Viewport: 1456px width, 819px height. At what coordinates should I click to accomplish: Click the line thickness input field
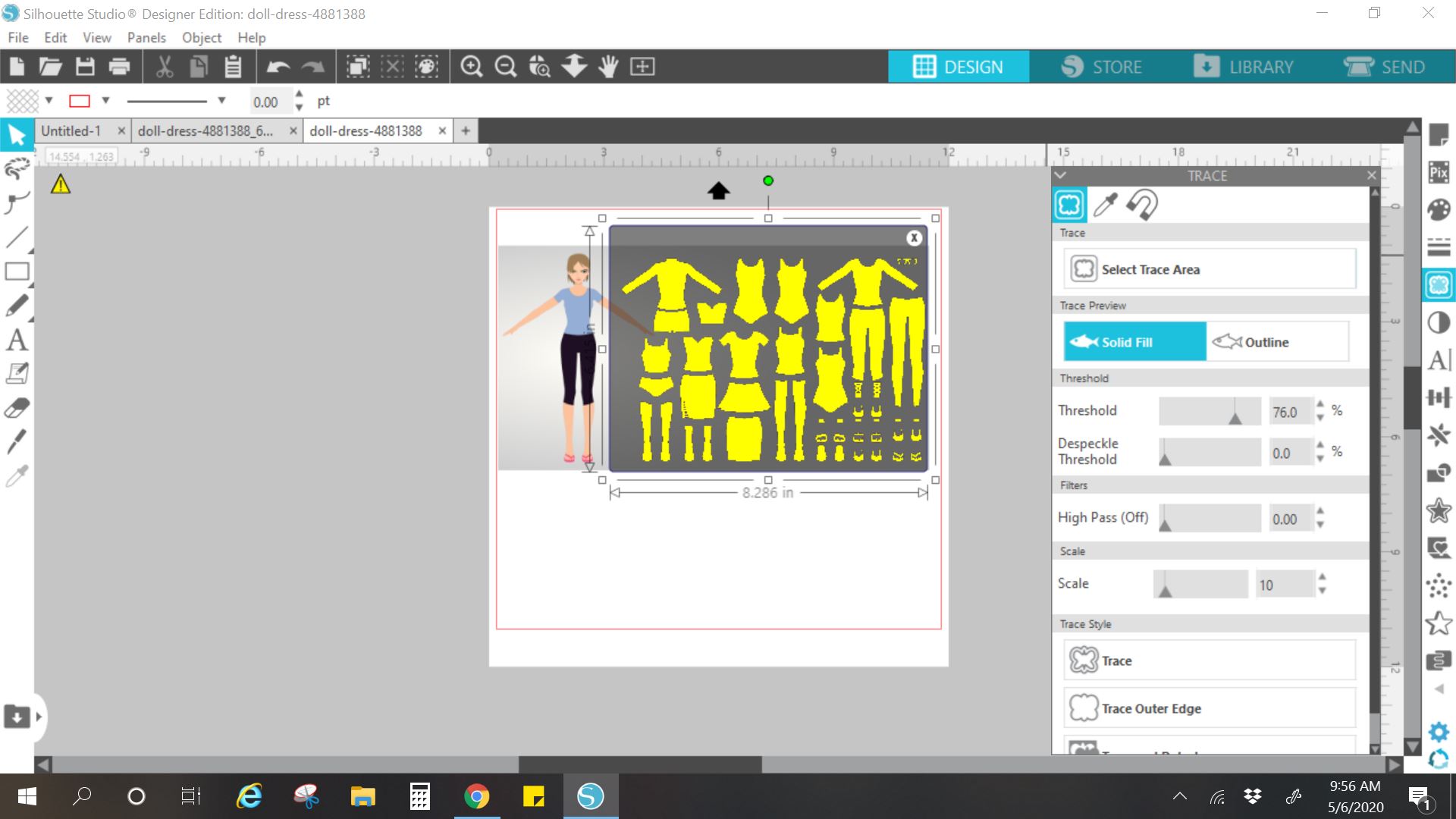point(271,102)
